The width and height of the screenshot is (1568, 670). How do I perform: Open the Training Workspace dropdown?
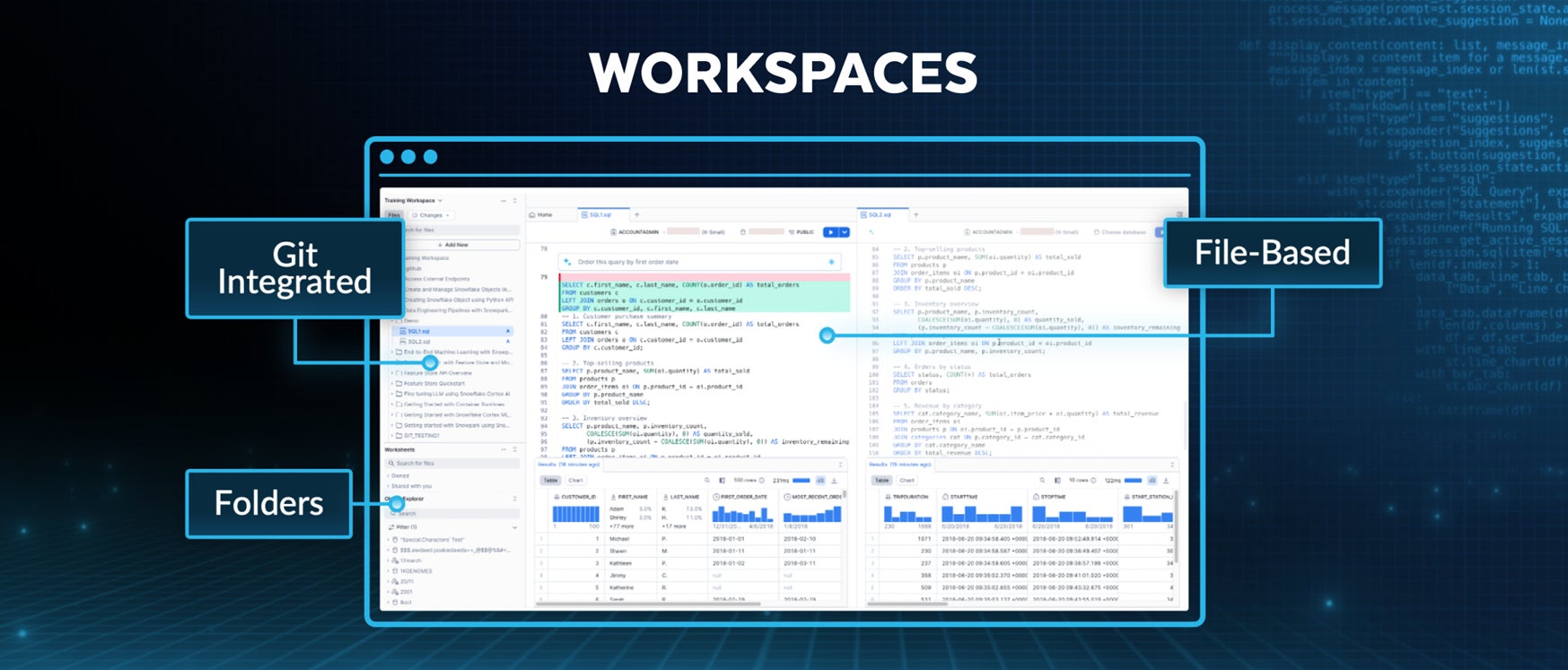coord(414,201)
